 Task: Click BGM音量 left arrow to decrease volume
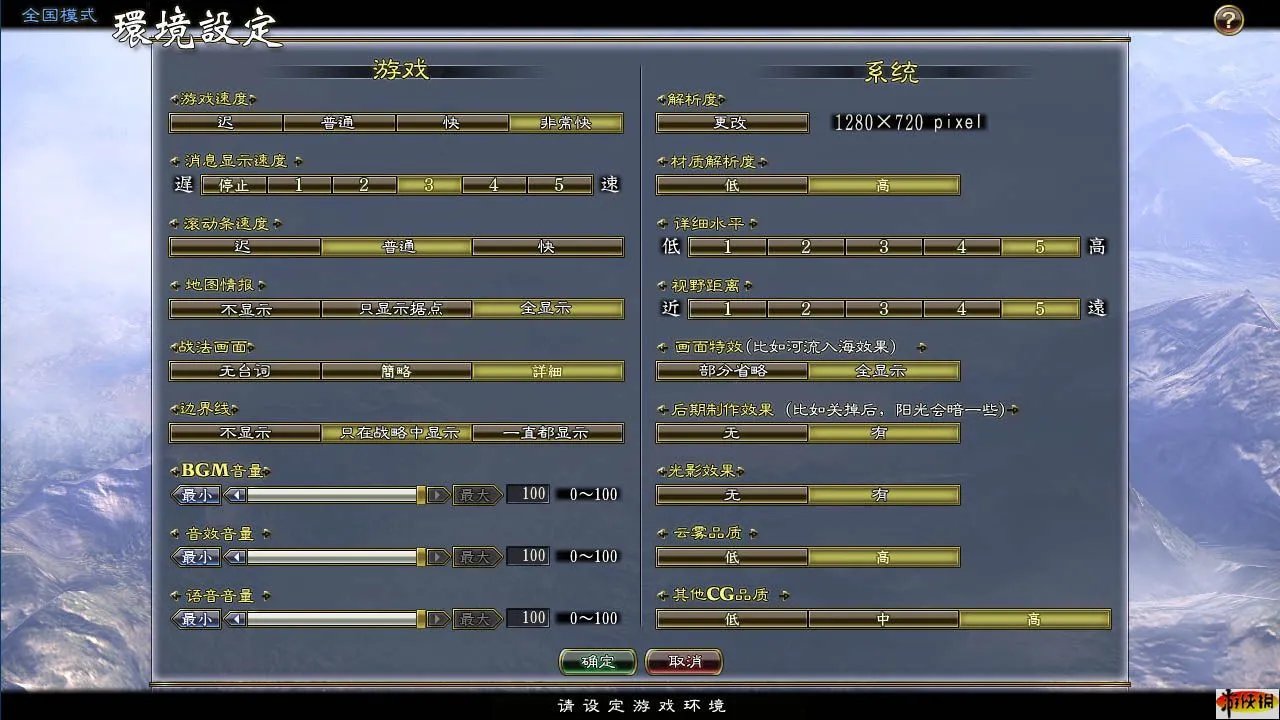[235, 495]
